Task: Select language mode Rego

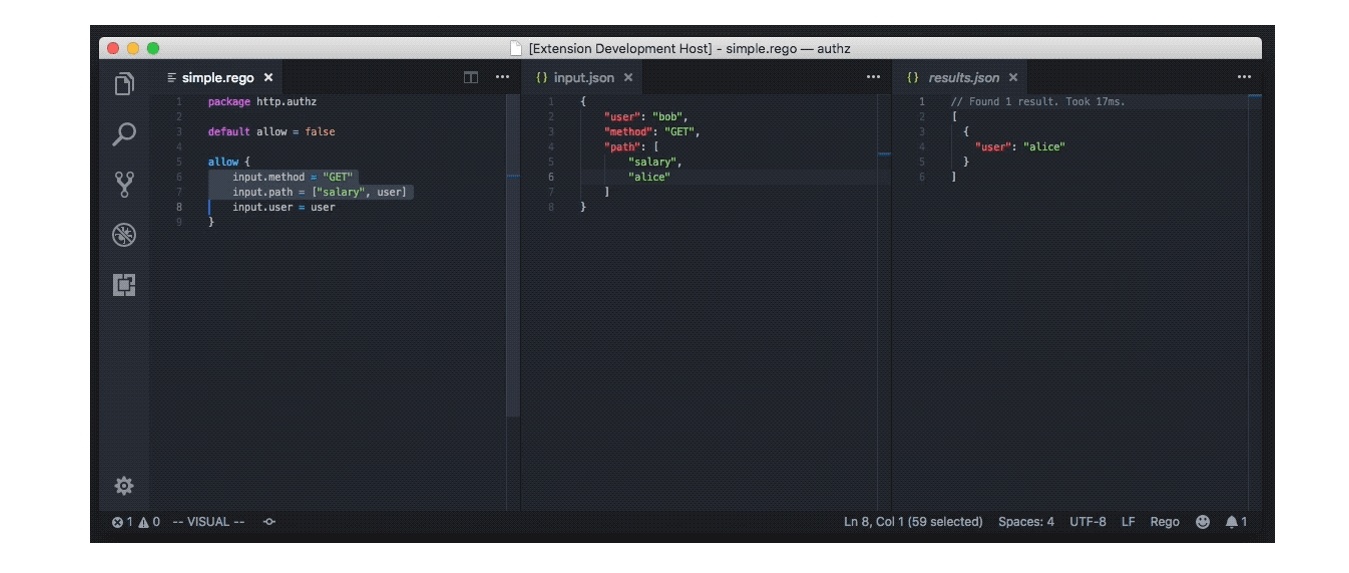Action: pos(1164,522)
